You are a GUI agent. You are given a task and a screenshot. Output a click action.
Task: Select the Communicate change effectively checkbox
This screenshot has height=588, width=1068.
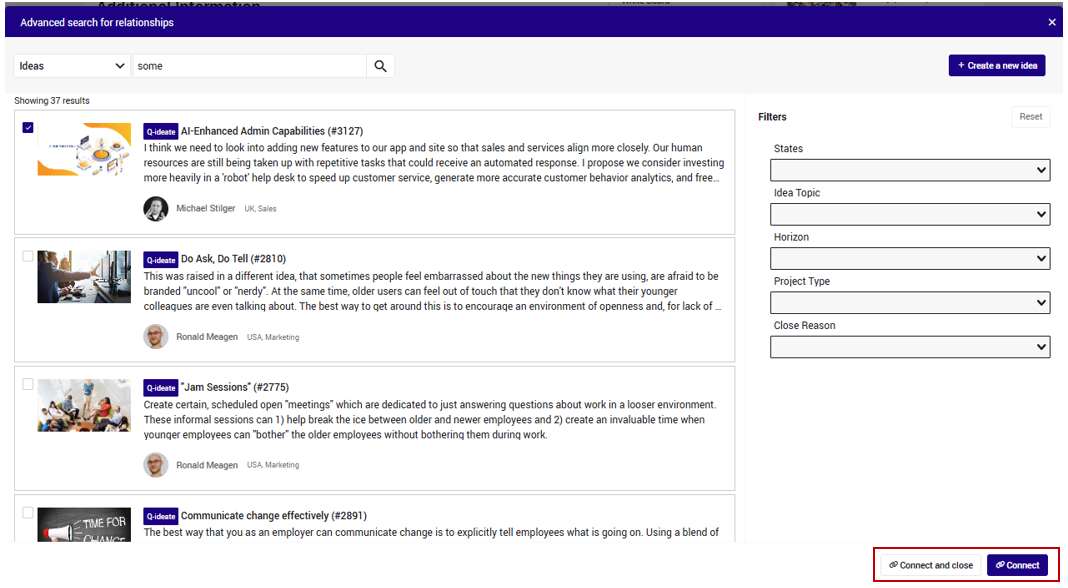[x=28, y=512]
